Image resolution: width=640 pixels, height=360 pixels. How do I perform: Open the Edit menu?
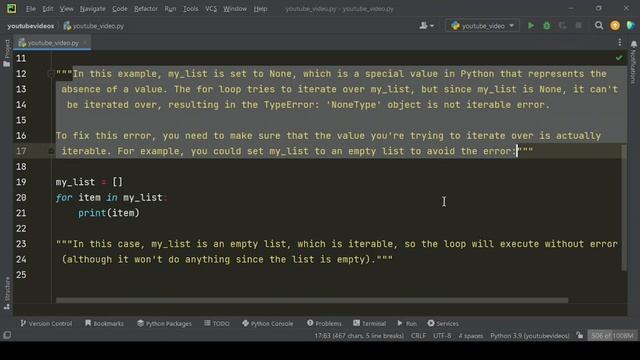(x=48, y=9)
